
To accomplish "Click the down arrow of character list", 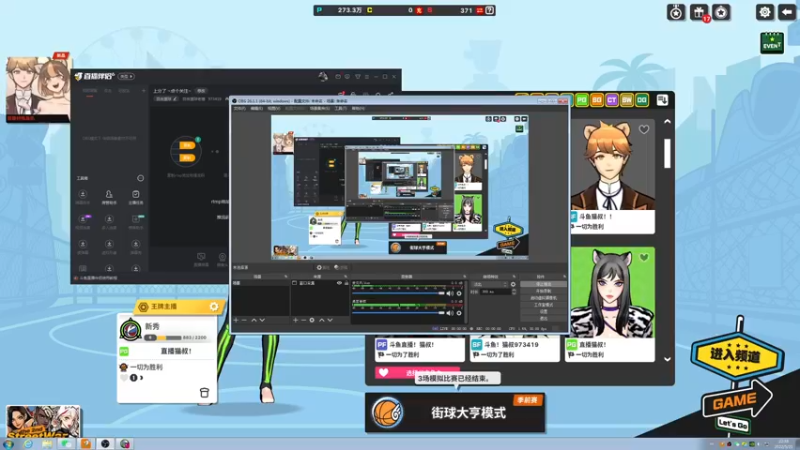I will click(667, 359).
